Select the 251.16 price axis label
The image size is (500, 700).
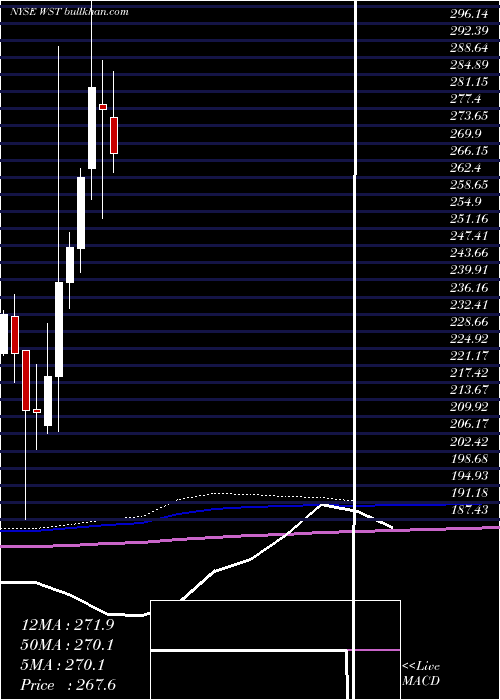(x=468, y=219)
